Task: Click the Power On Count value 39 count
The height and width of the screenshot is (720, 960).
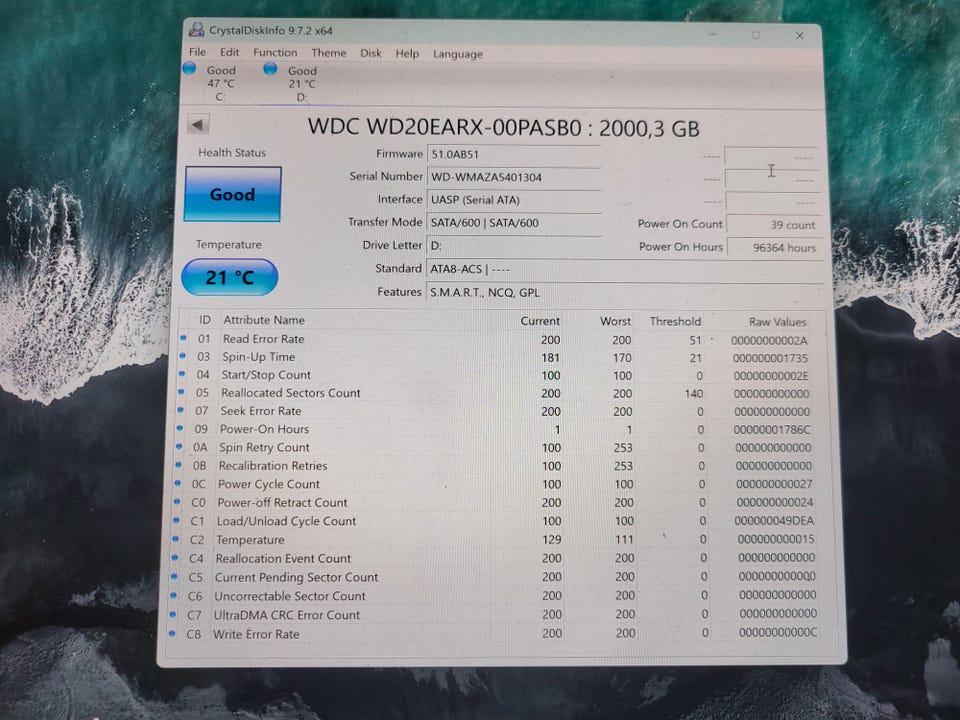Action: [x=773, y=225]
